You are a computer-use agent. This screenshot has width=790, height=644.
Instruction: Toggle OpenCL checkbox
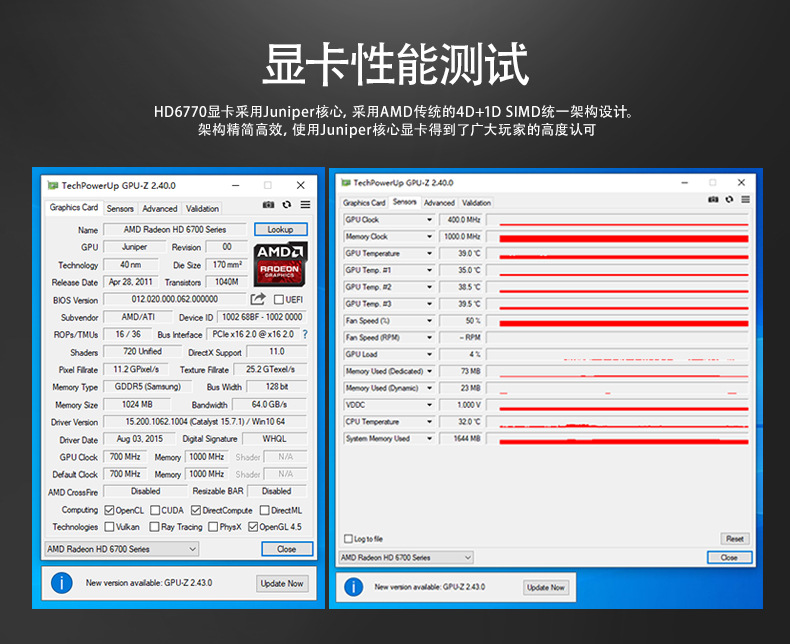[109, 510]
